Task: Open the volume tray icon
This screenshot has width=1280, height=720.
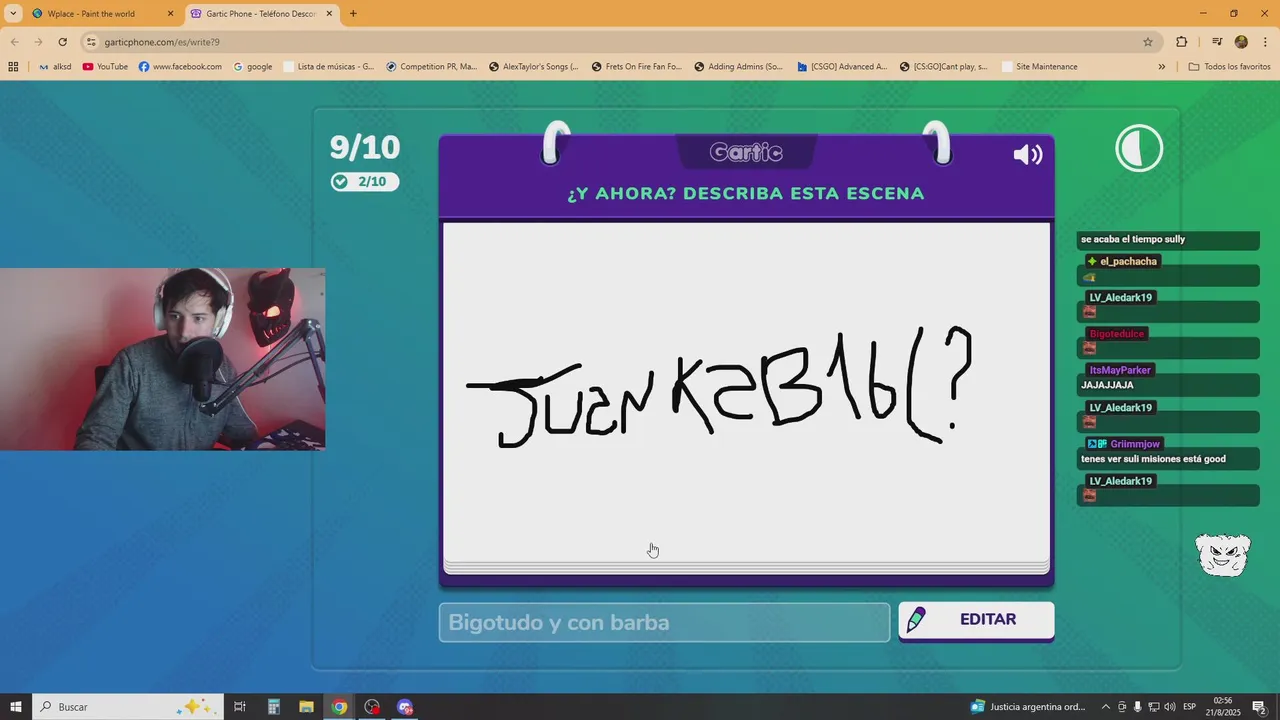Action: coord(1170,707)
